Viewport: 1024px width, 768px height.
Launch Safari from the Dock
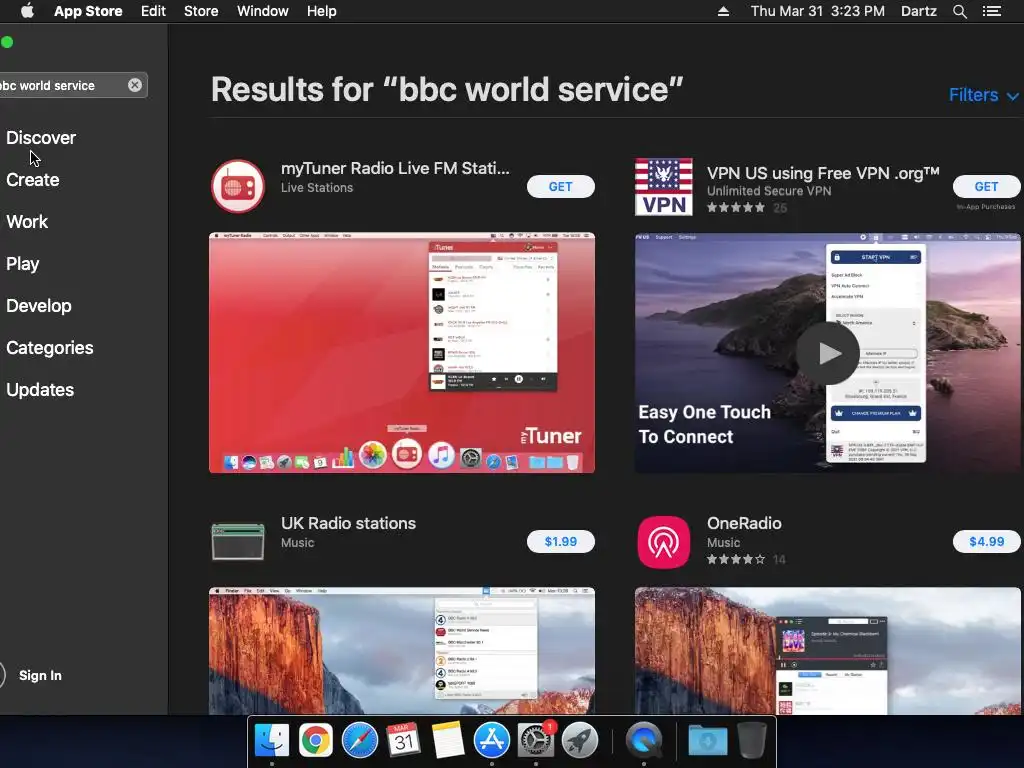click(359, 741)
